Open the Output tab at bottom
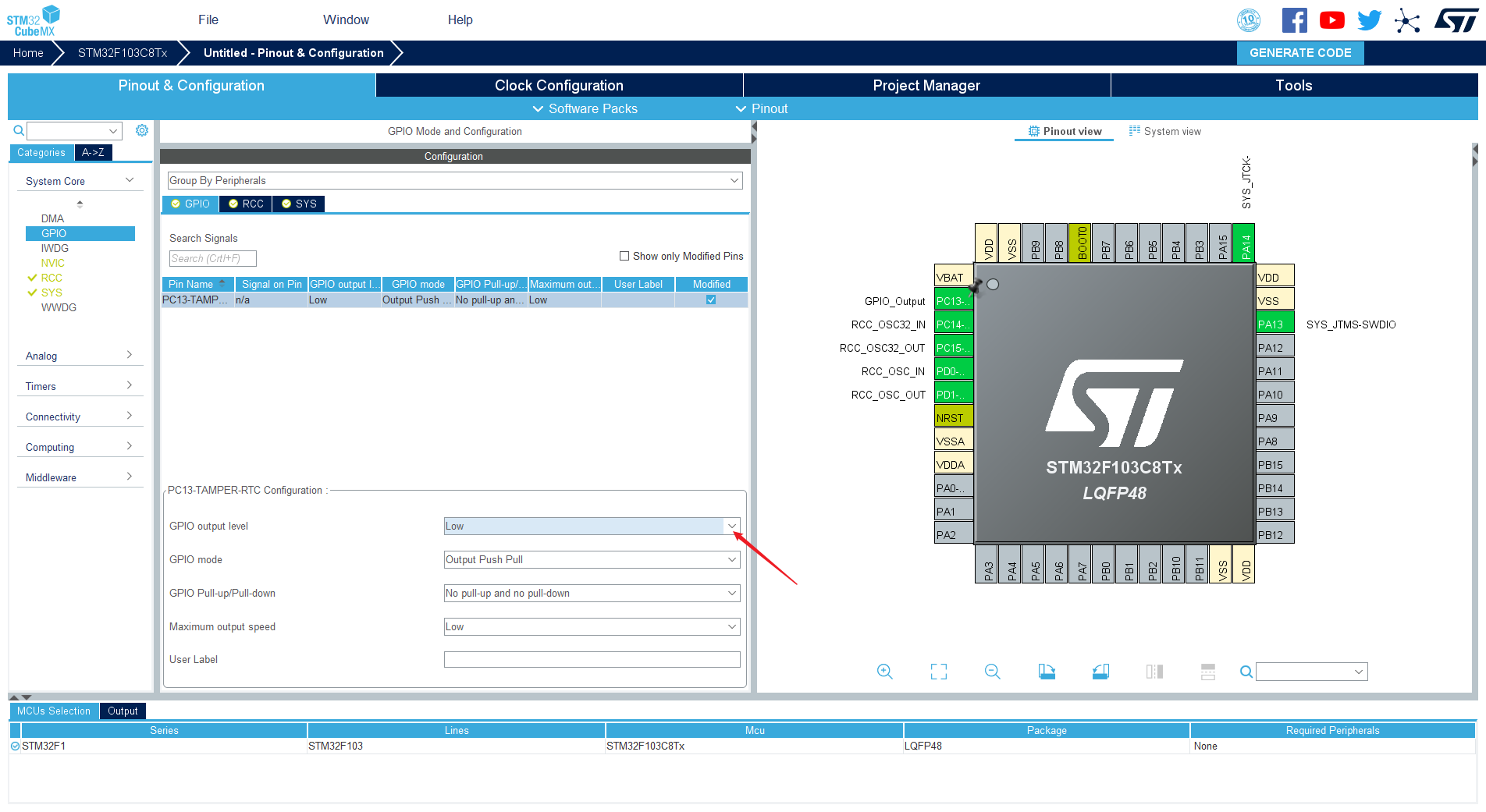The width and height of the screenshot is (1486, 812). click(x=123, y=711)
